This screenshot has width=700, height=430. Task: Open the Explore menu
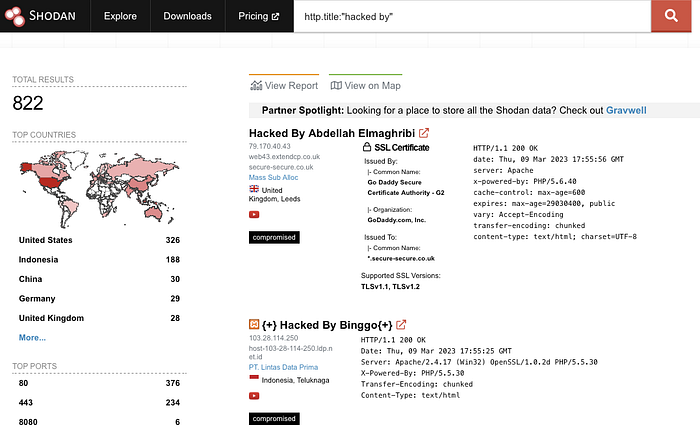coord(120,16)
